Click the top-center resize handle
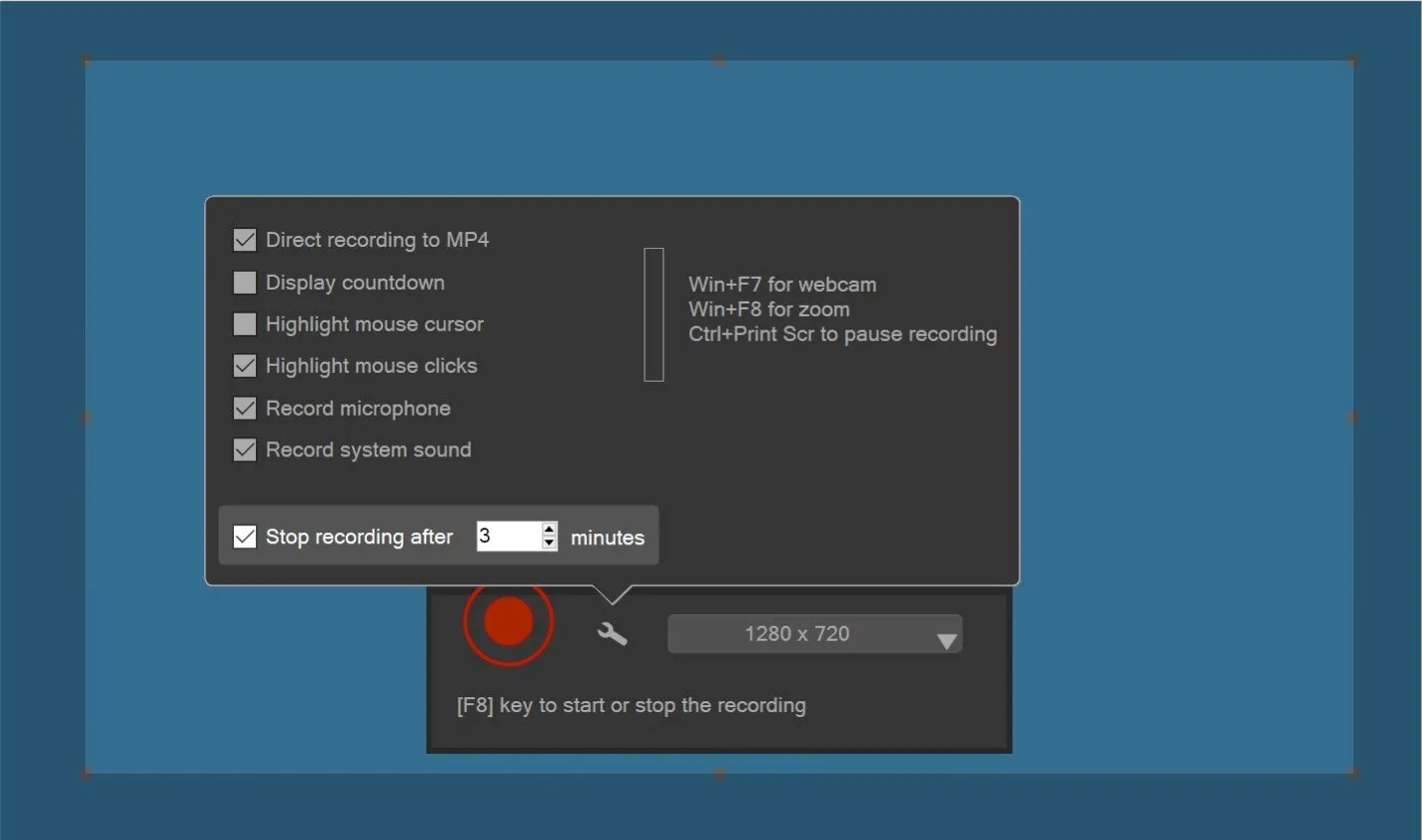 pyautogui.click(x=719, y=60)
